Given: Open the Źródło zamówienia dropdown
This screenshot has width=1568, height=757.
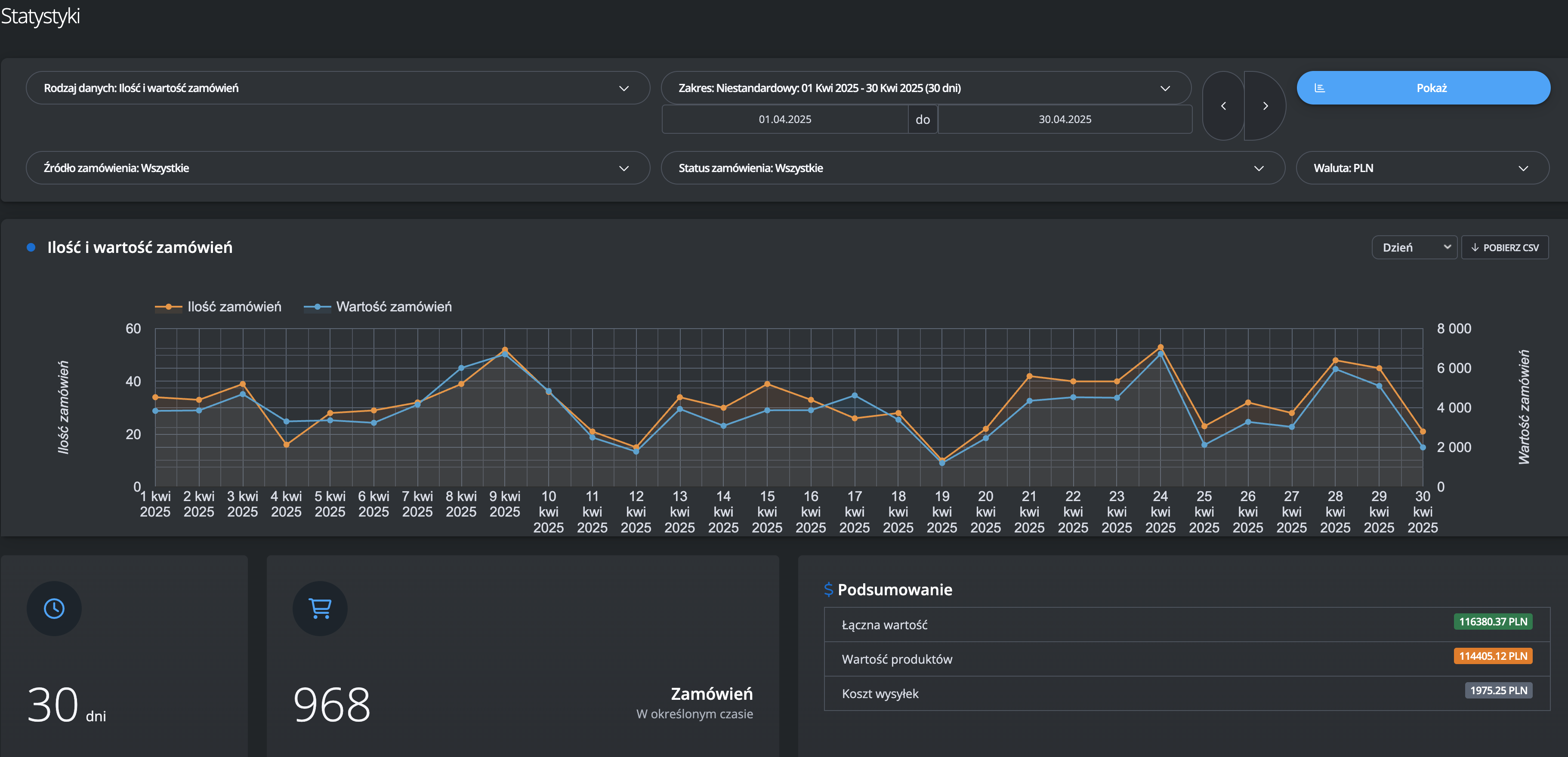Looking at the screenshot, I should tap(338, 168).
